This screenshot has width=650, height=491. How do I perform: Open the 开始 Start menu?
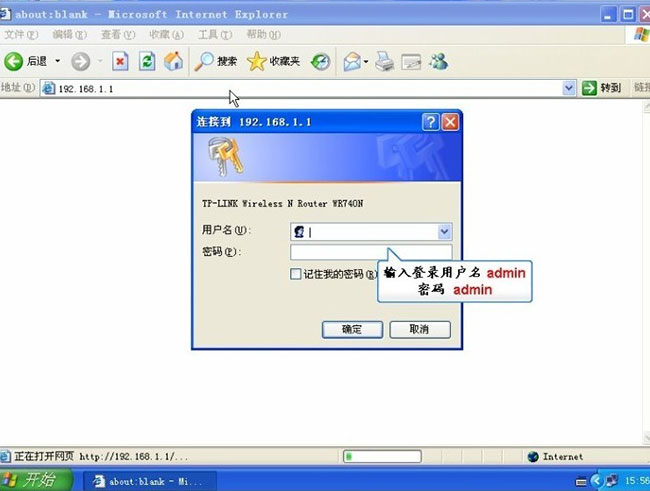(36, 480)
